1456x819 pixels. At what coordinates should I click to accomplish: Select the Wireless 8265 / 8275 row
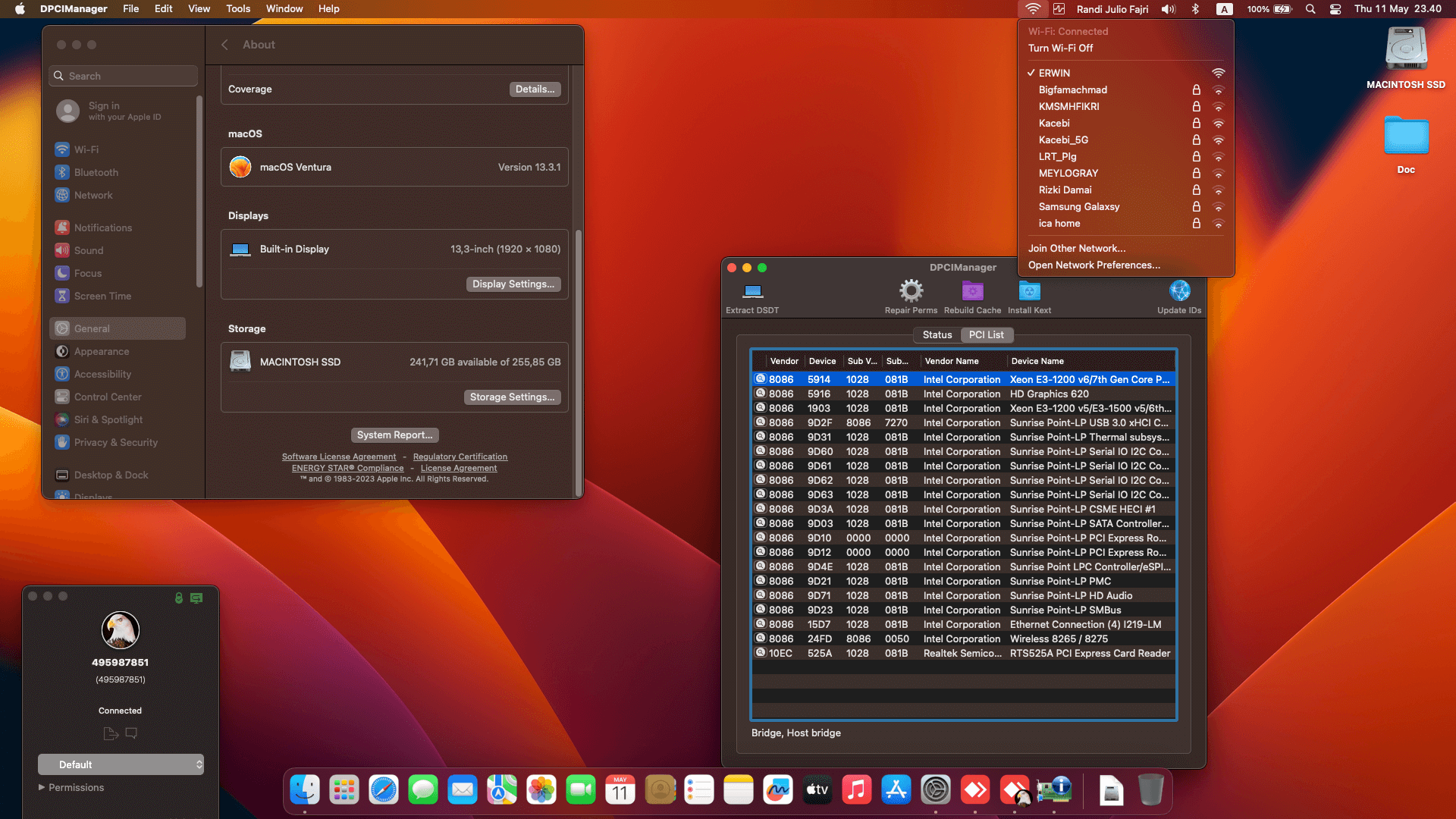pos(963,639)
